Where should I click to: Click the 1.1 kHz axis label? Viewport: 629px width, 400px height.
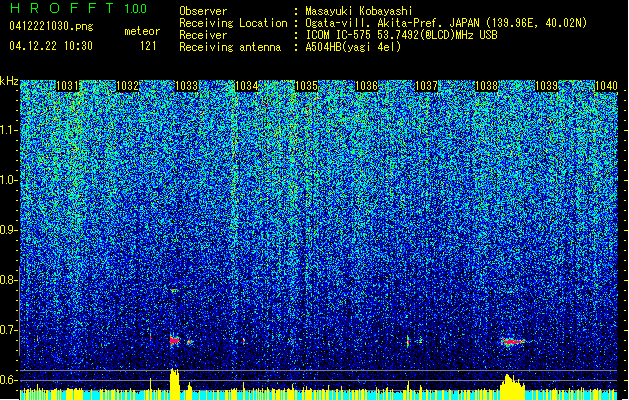(8, 130)
